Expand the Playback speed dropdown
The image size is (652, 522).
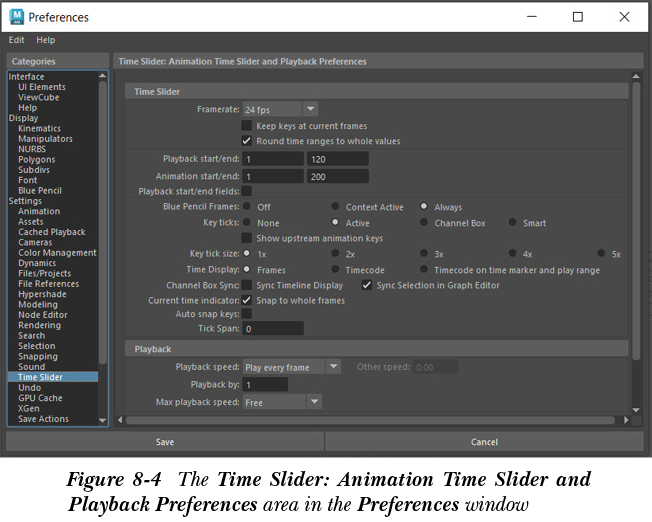coord(291,367)
